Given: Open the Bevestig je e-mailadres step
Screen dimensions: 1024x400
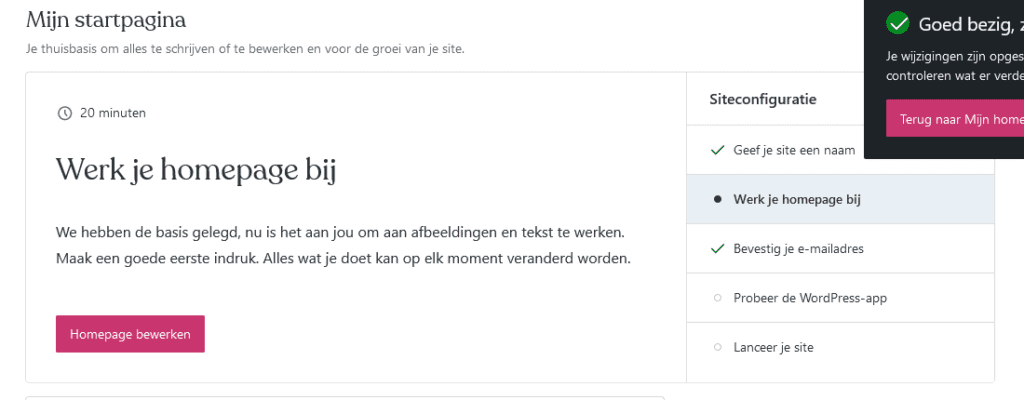Looking at the screenshot, I should (840, 249).
